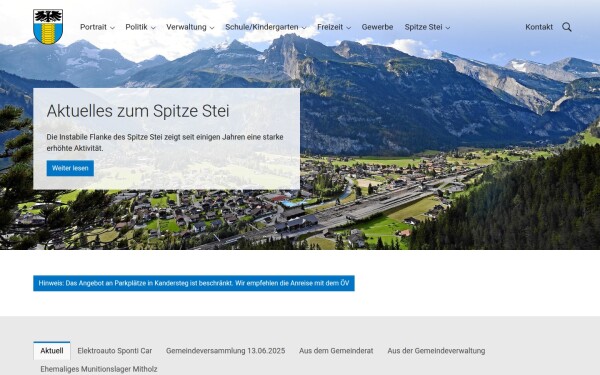Switch to the Aus dem Gemeinderat tab
The width and height of the screenshot is (600, 375).
tap(336, 351)
